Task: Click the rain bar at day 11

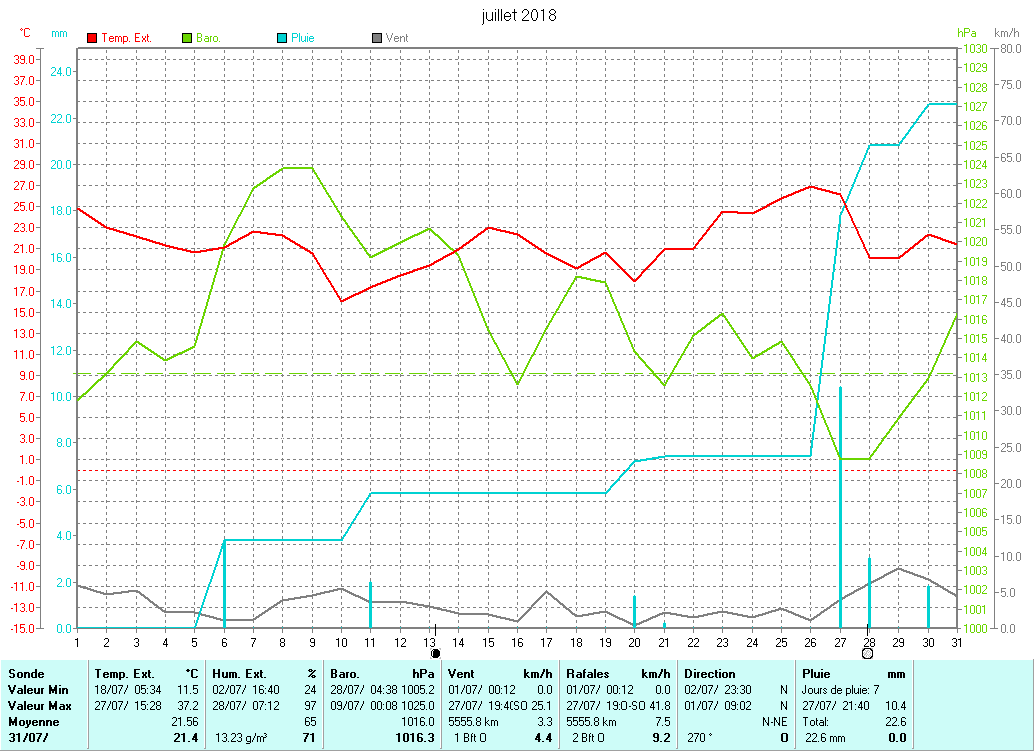Action: point(371,604)
